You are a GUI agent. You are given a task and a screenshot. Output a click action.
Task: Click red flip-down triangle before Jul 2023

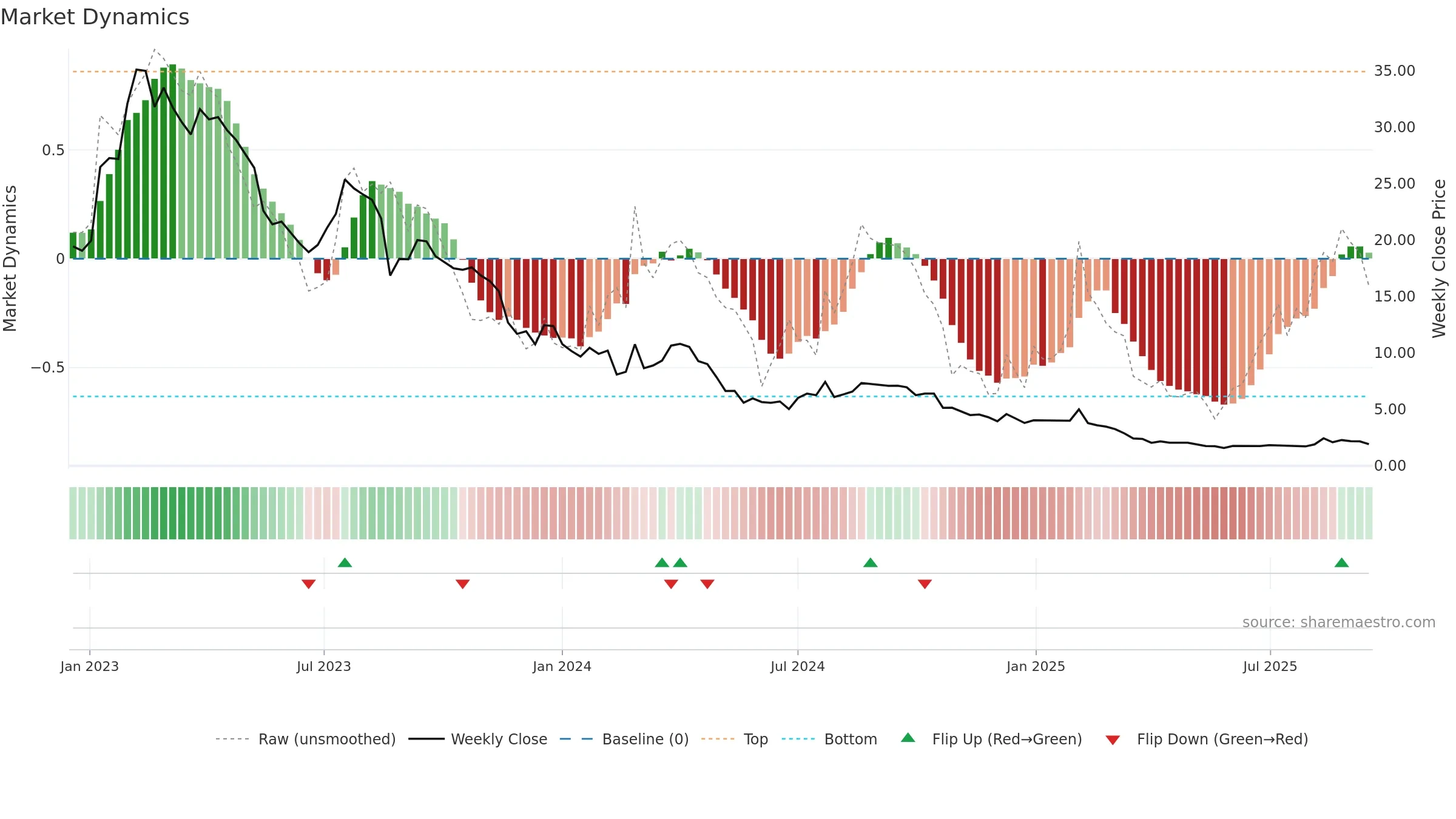pyautogui.click(x=308, y=584)
